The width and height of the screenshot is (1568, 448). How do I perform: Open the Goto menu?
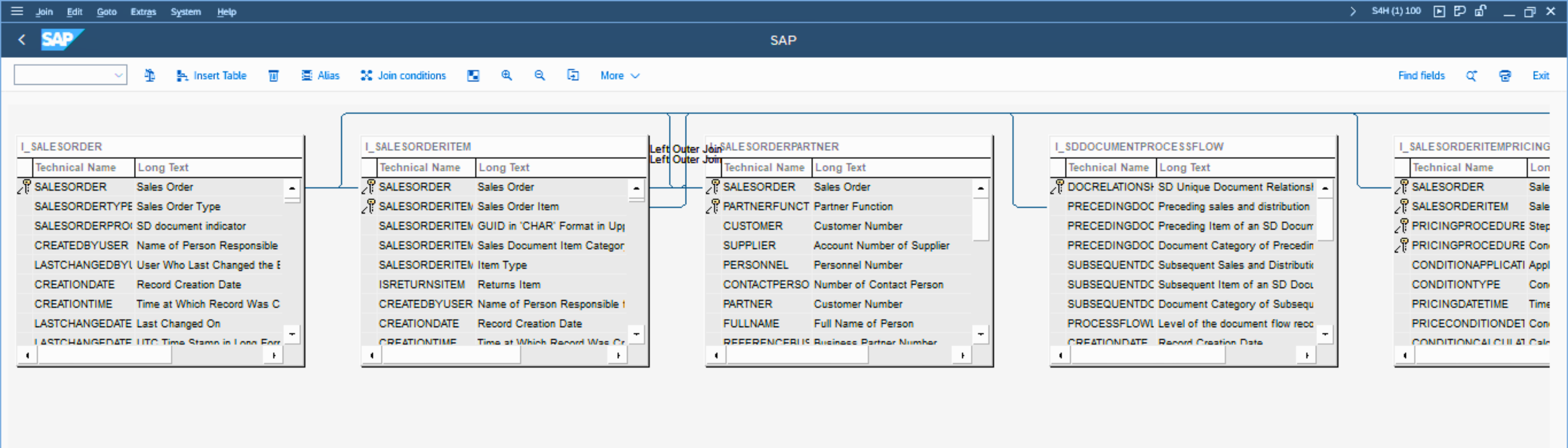pos(107,12)
